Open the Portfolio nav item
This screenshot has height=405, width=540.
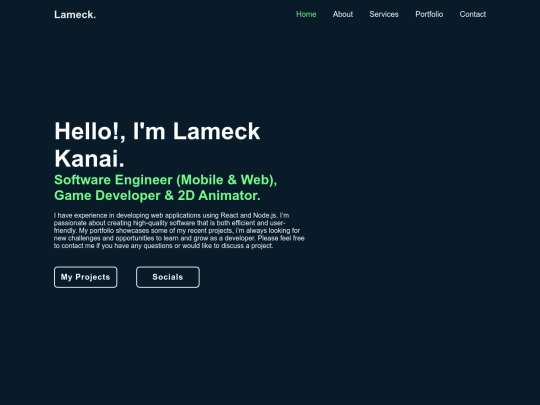pyautogui.click(x=429, y=14)
